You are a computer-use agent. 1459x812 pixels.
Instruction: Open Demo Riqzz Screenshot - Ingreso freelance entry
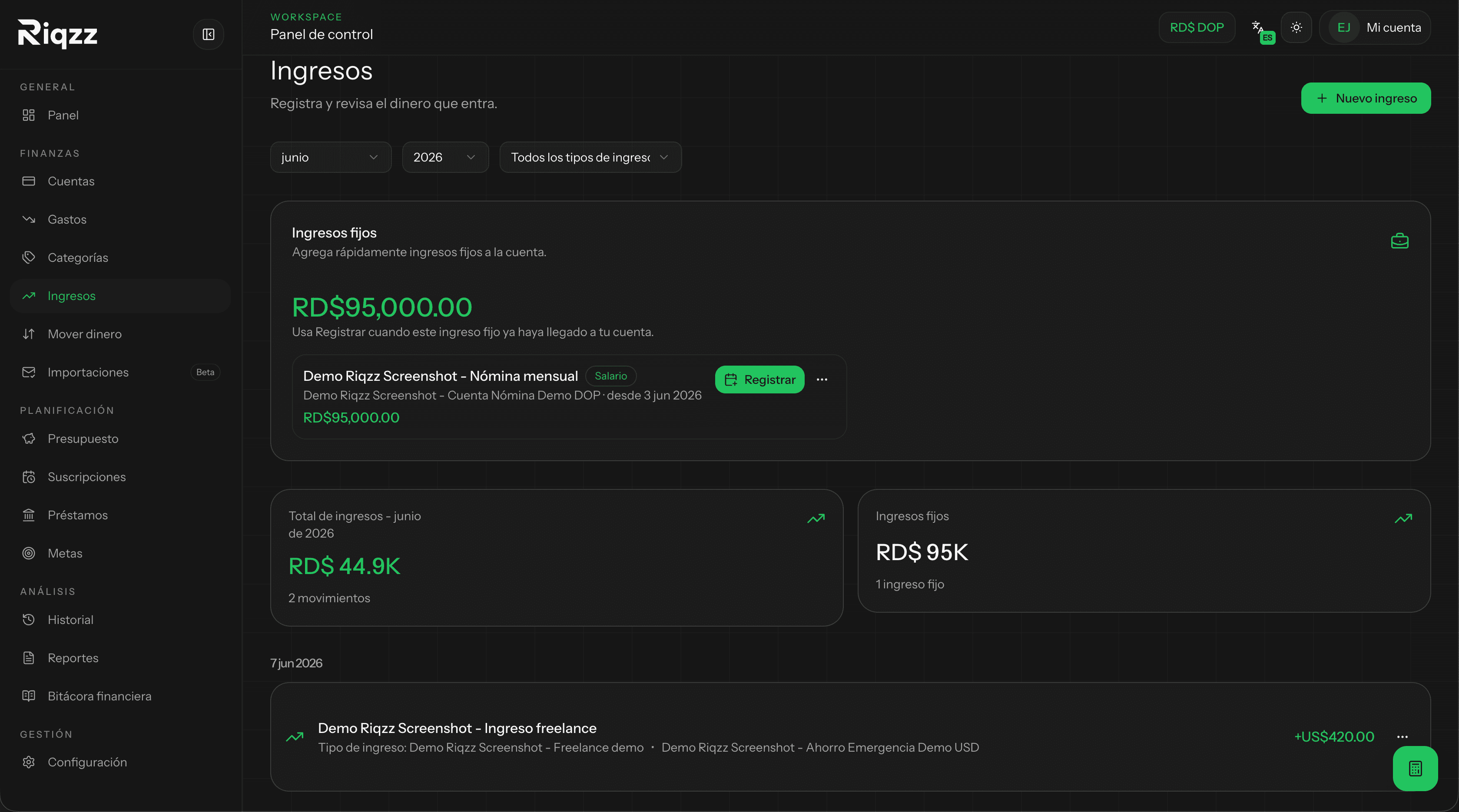click(850, 737)
